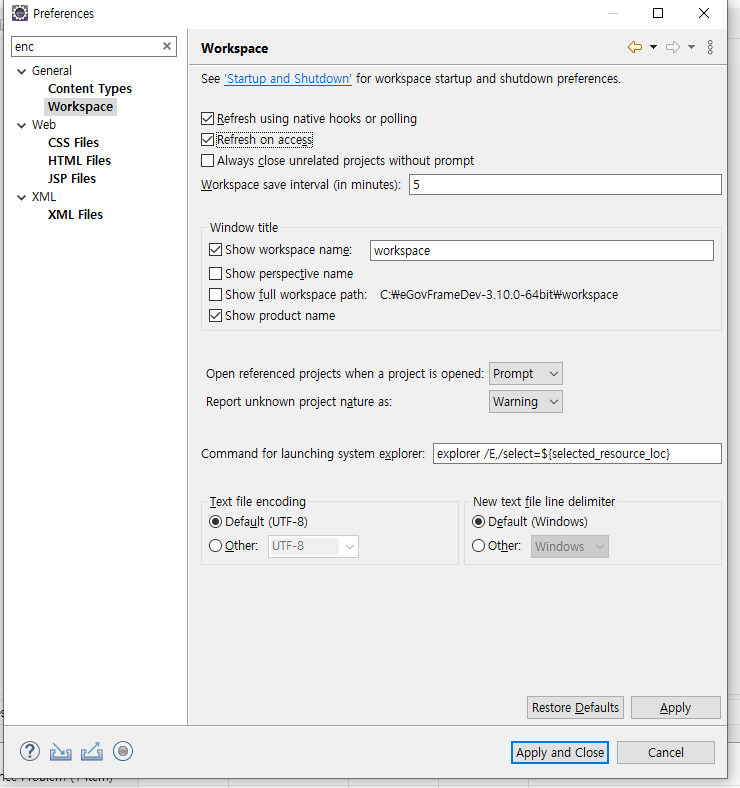Click Apply and Close button
The width and height of the screenshot is (740, 788).
tap(560, 752)
